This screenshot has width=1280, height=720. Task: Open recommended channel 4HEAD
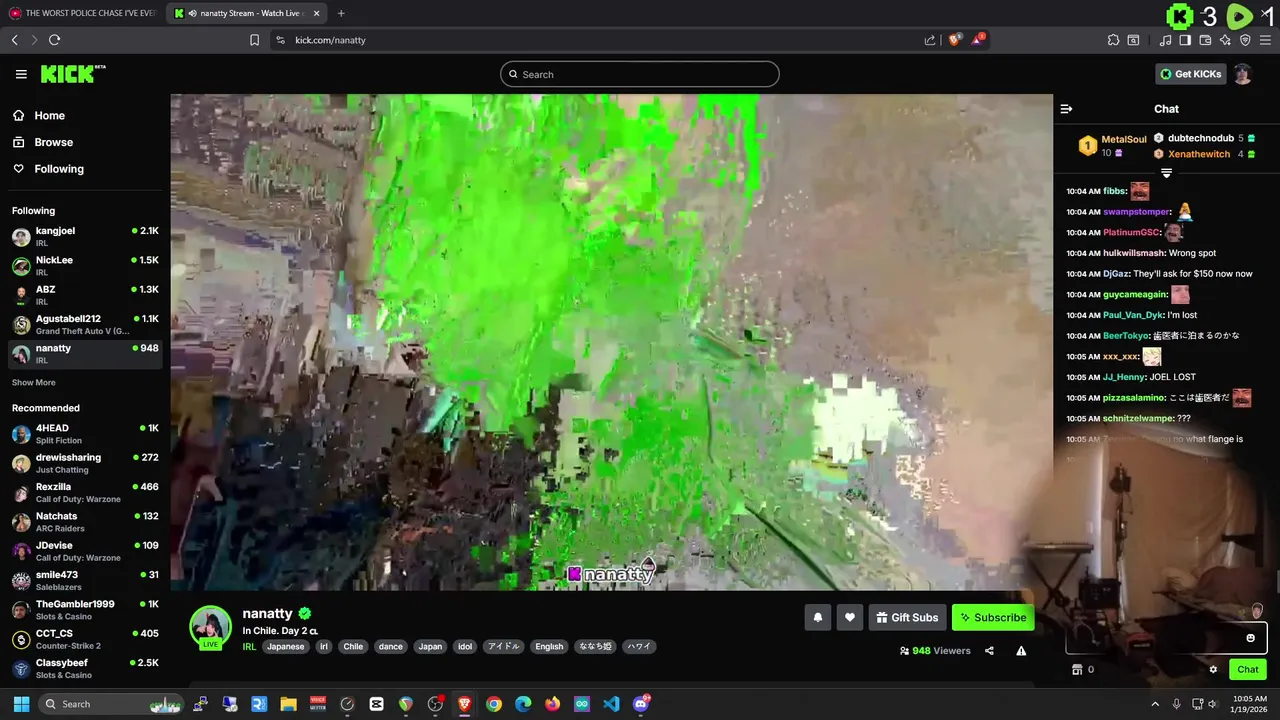tap(85, 434)
